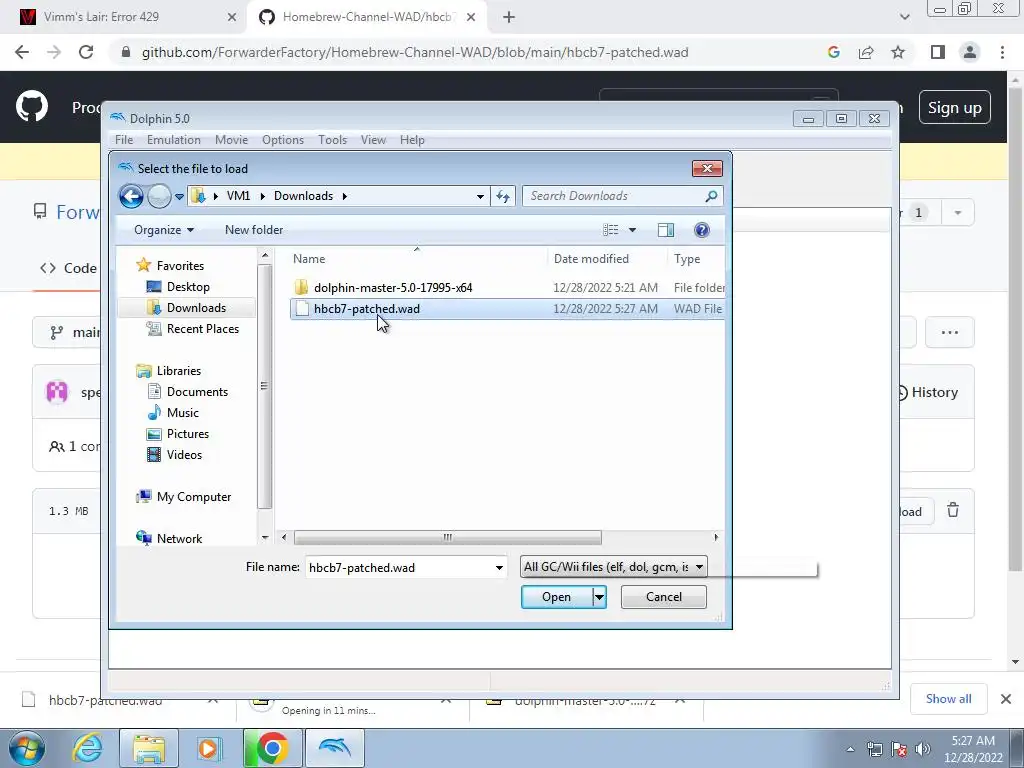Select My Computer in sidebar
The image size is (1024, 768).
point(193,497)
